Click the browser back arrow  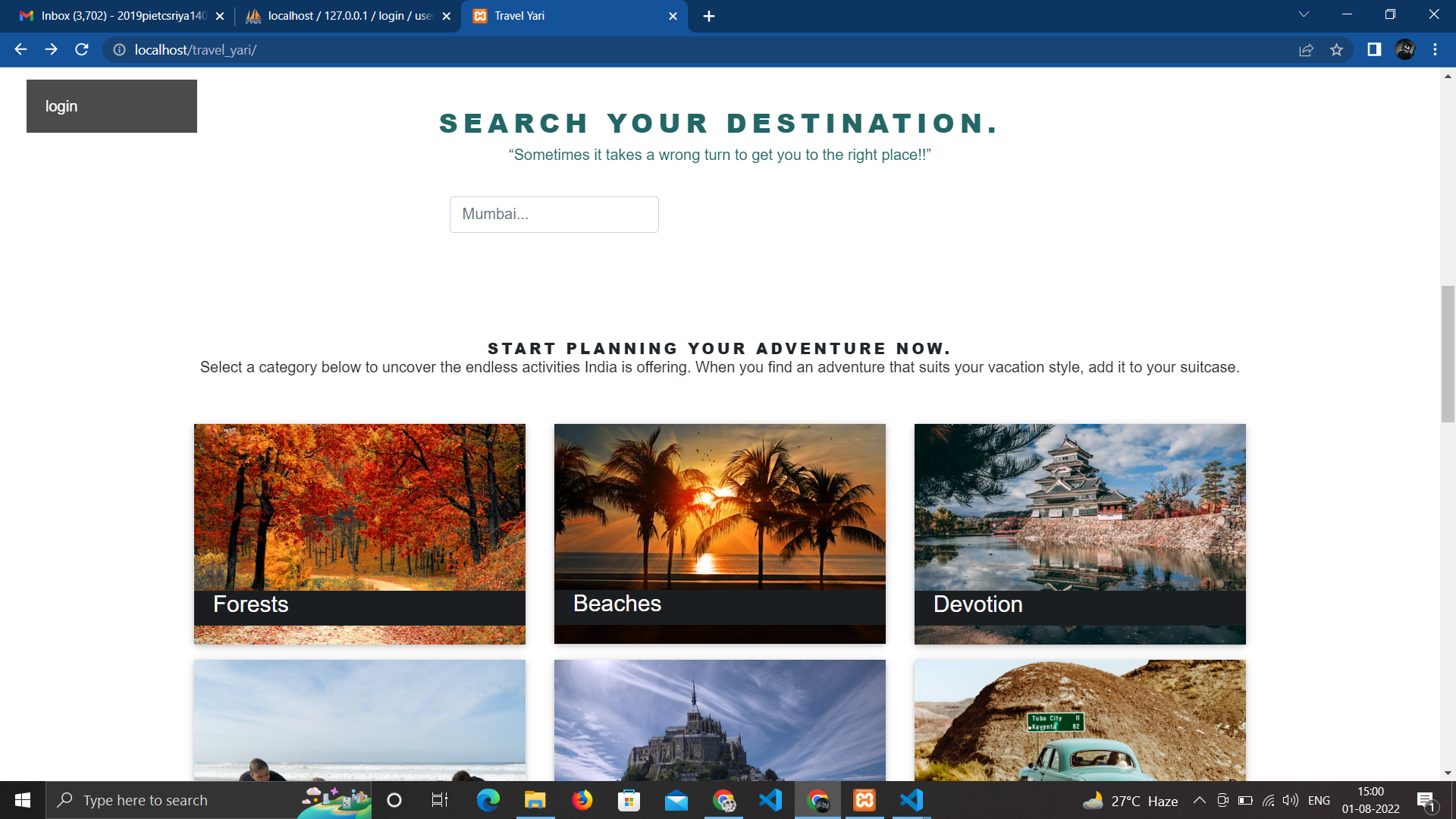tap(20, 49)
